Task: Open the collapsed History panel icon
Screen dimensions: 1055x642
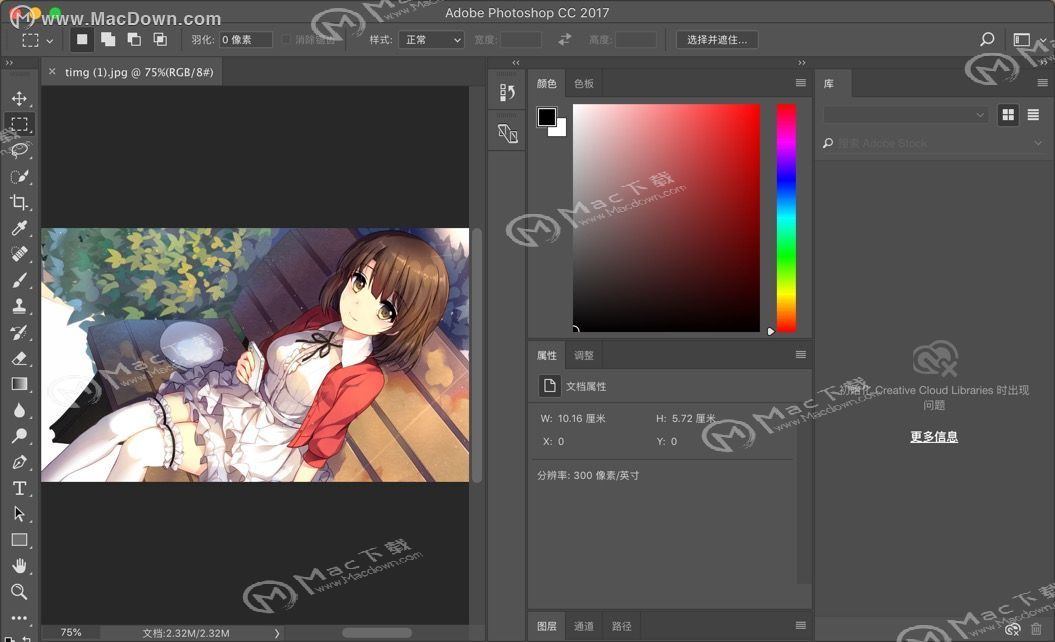Action: click(507, 93)
